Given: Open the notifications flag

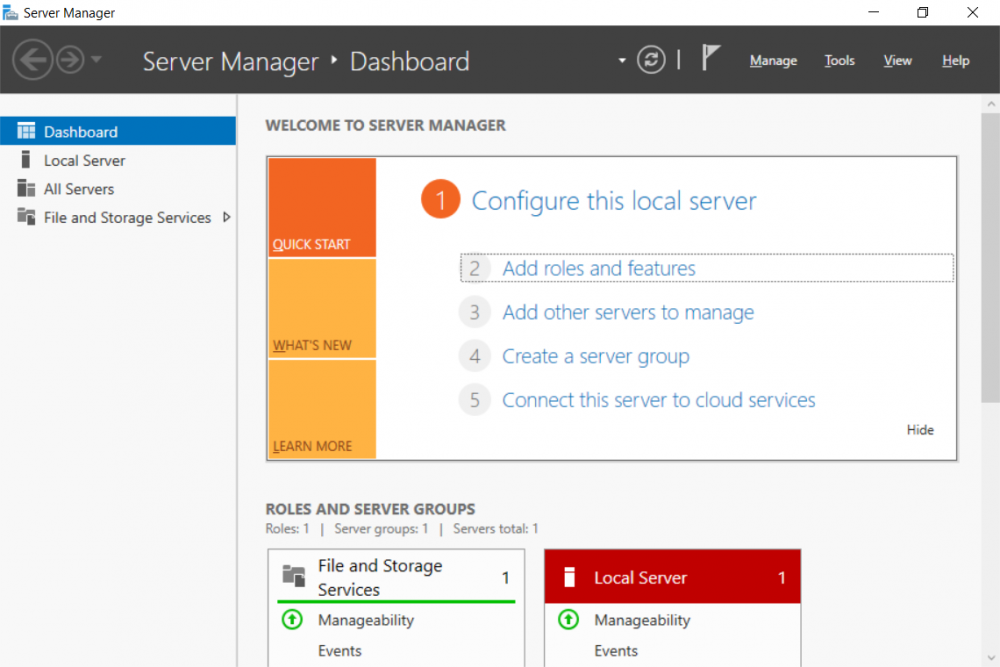Looking at the screenshot, I should (710, 58).
